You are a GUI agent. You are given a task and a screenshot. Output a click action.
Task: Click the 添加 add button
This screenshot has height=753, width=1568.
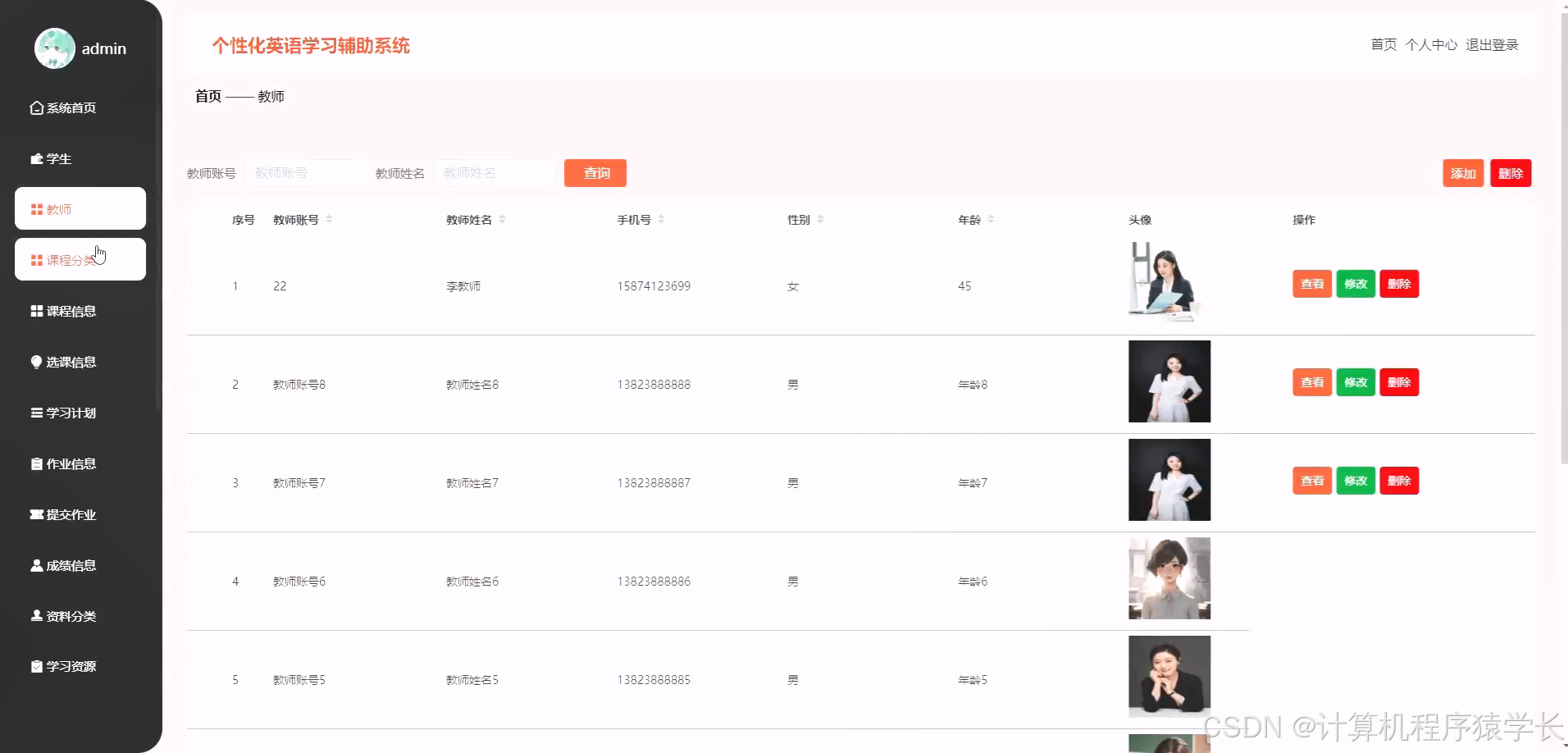coord(1463,173)
